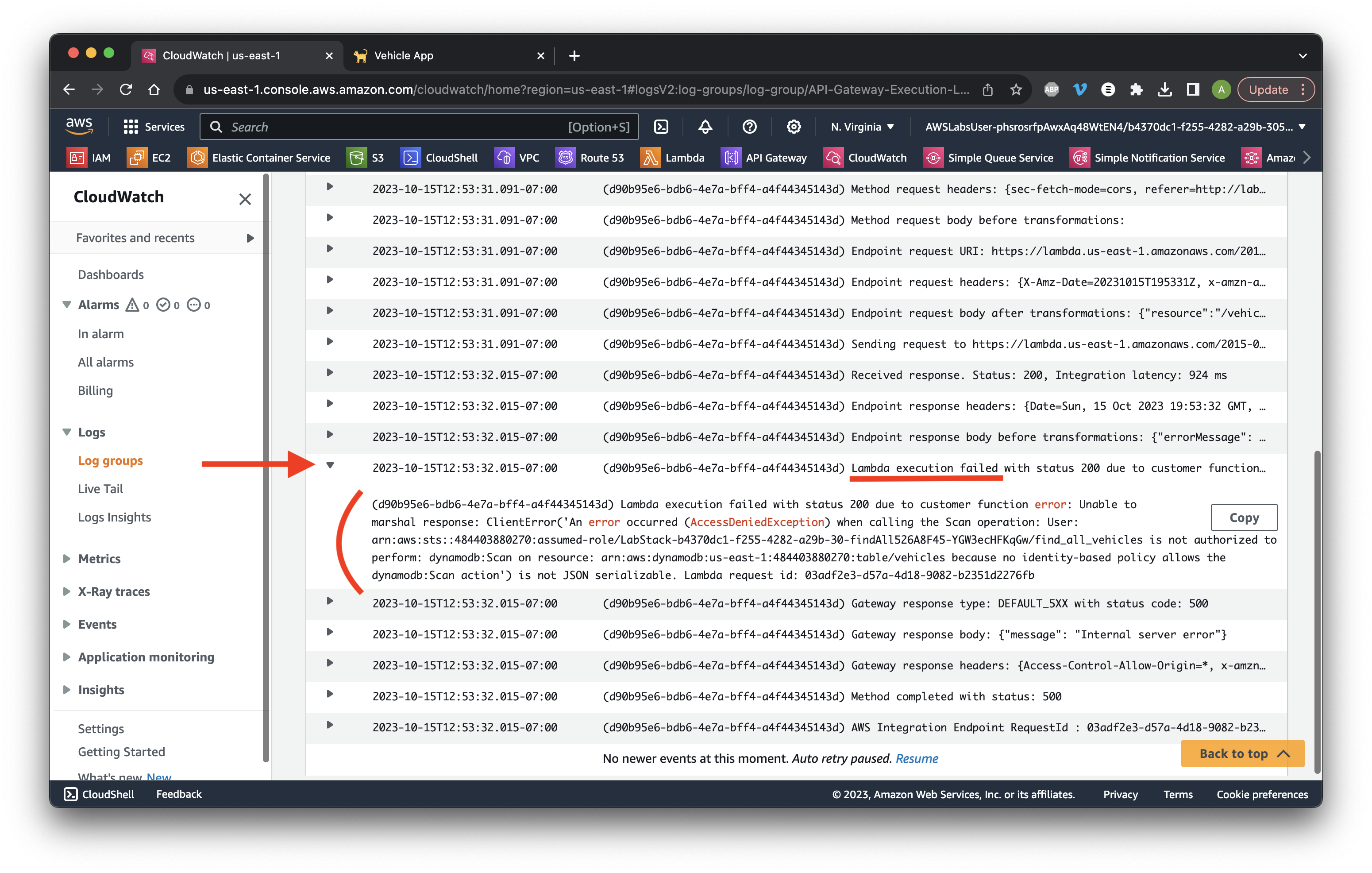Open browser downloads icon
The height and width of the screenshot is (873, 1372).
(x=1164, y=89)
